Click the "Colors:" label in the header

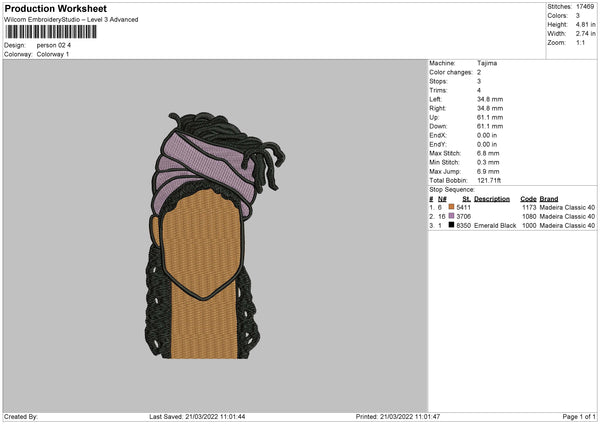[558, 16]
